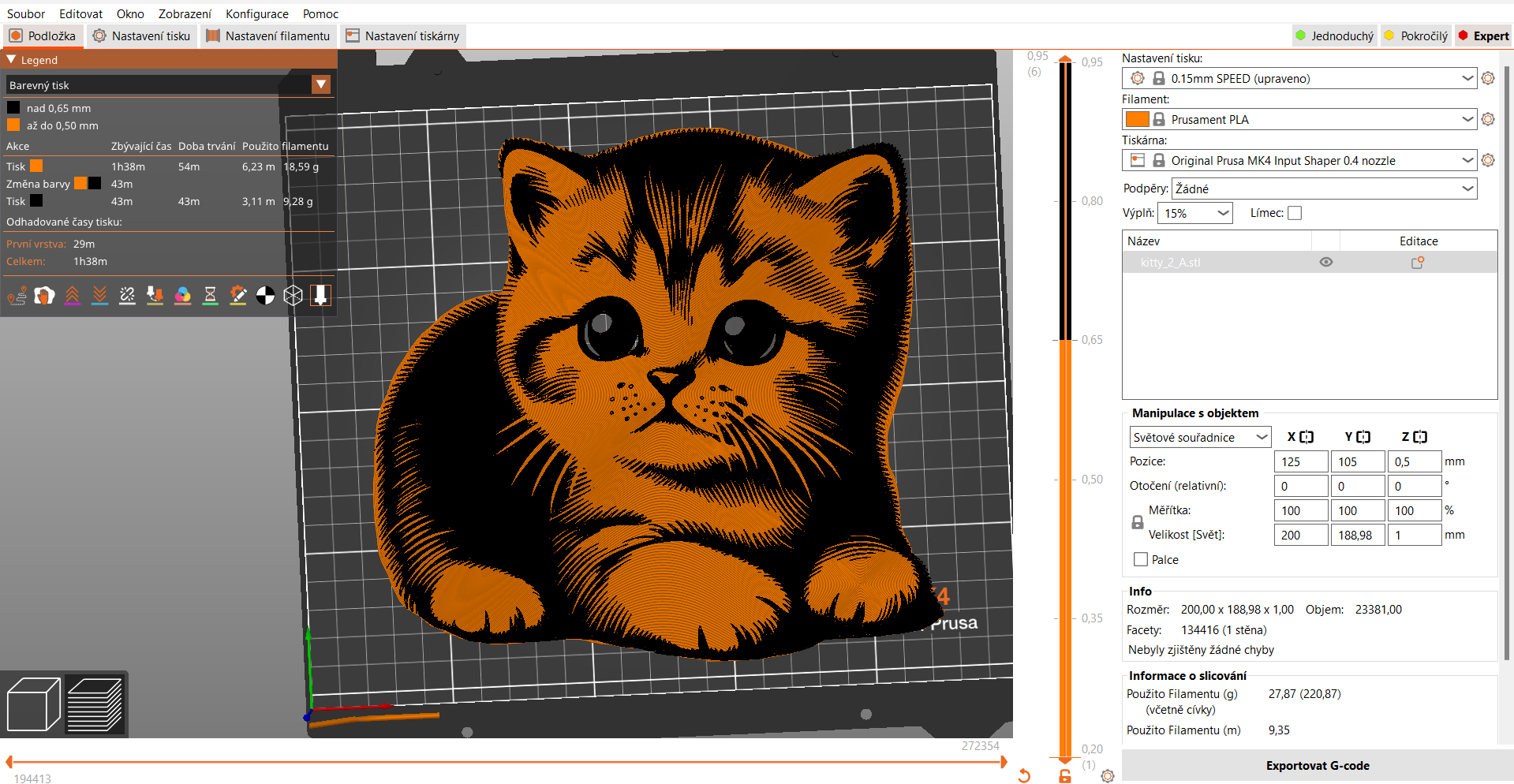Switch to Nastavení filamentu tab
Screen dimensions: 1514x784
coord(268,35)
